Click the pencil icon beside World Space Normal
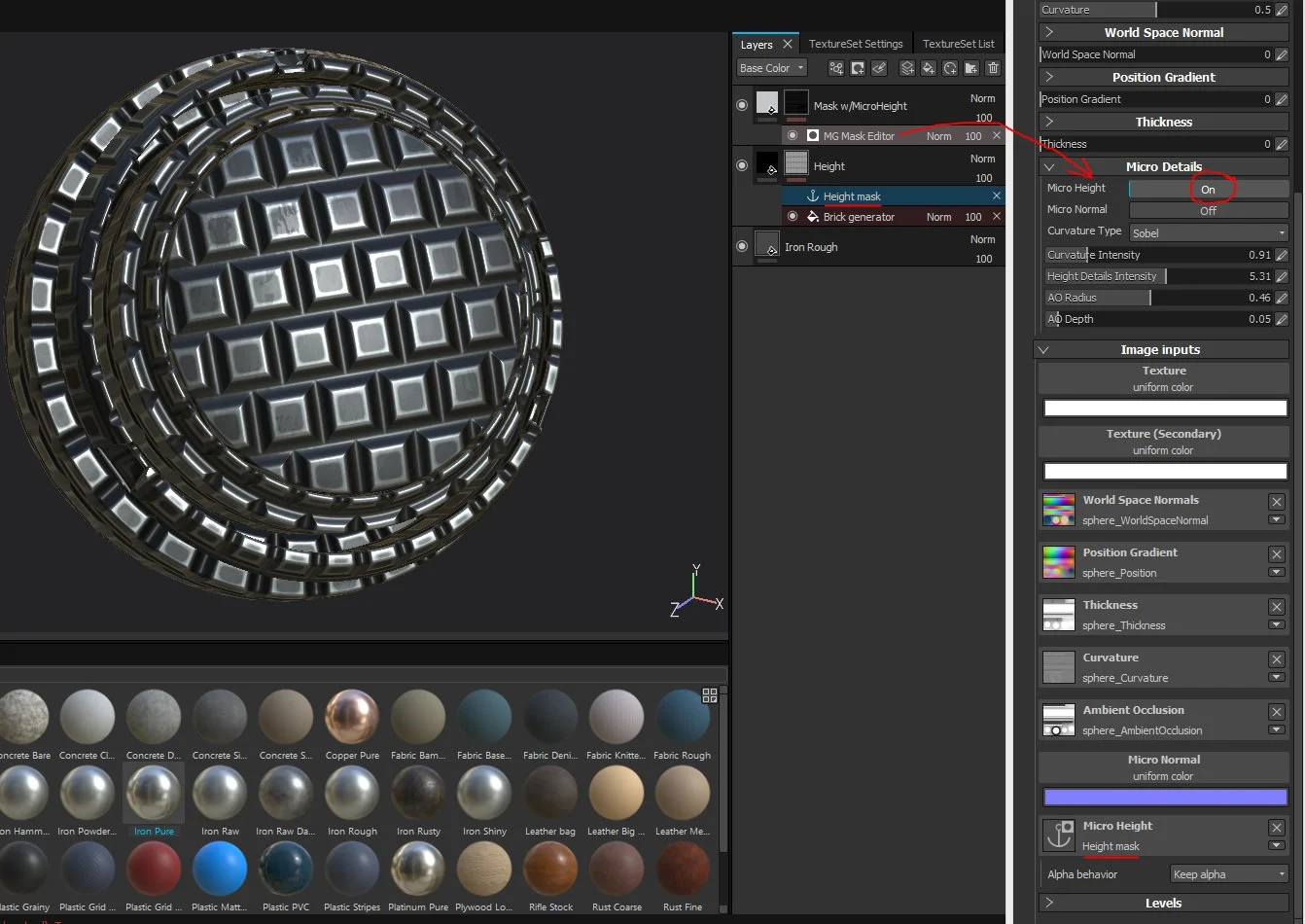Image resolution: width=1305 pixels, height=924 pixels. (1282, 54)
